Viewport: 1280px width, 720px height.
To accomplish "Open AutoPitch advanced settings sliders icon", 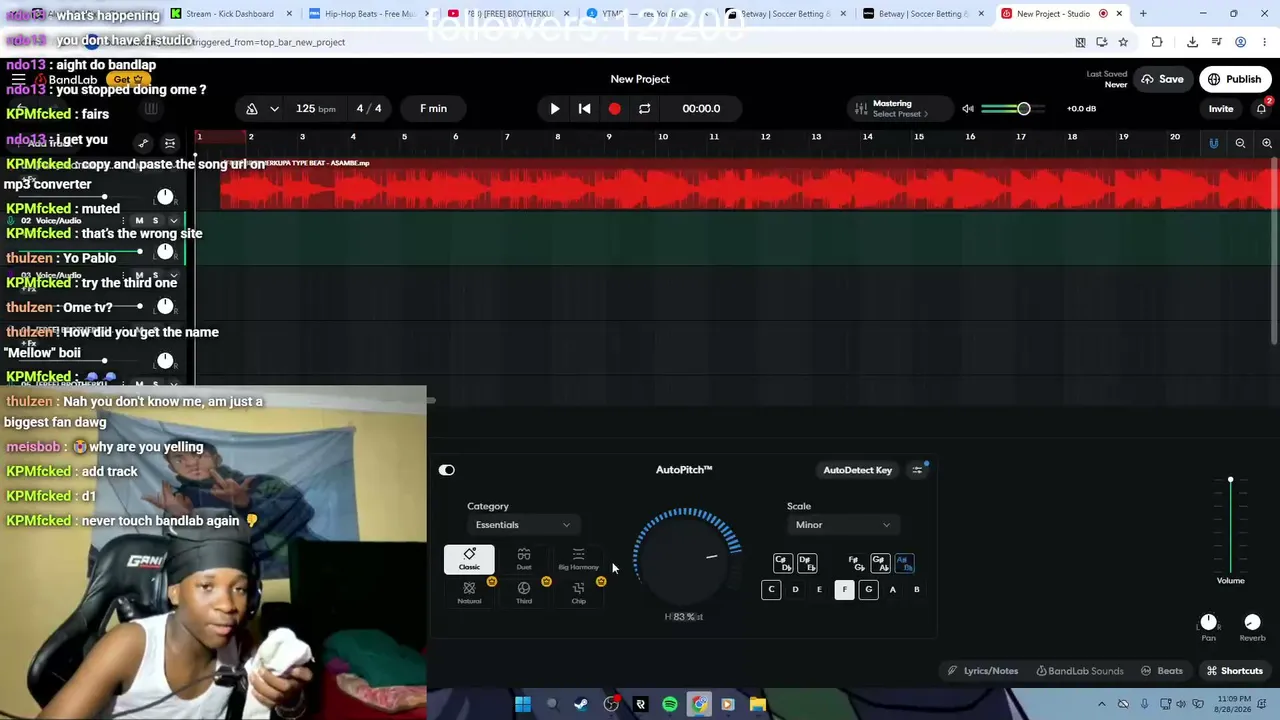I will click(x=917, y=470).
